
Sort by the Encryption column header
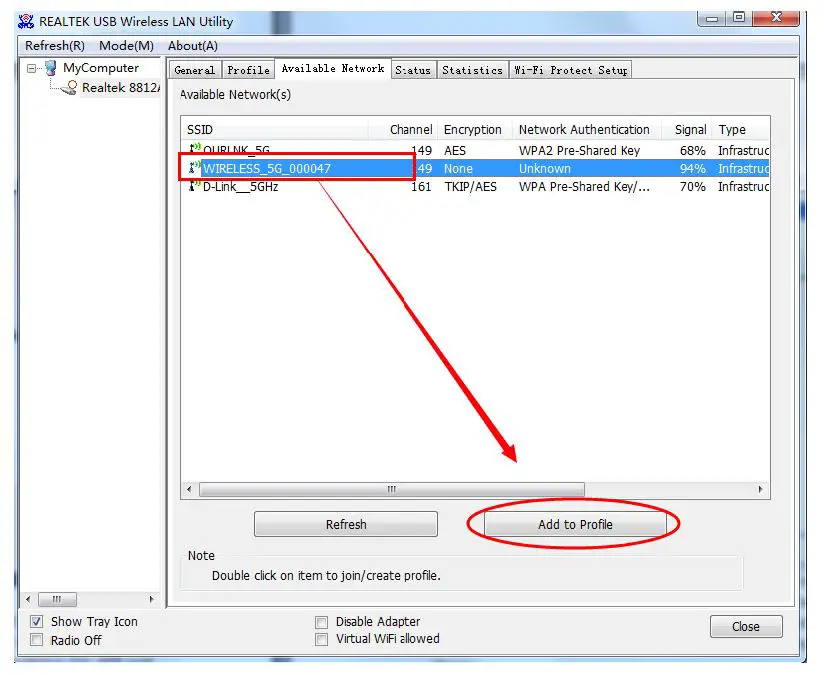coord(474,129)
